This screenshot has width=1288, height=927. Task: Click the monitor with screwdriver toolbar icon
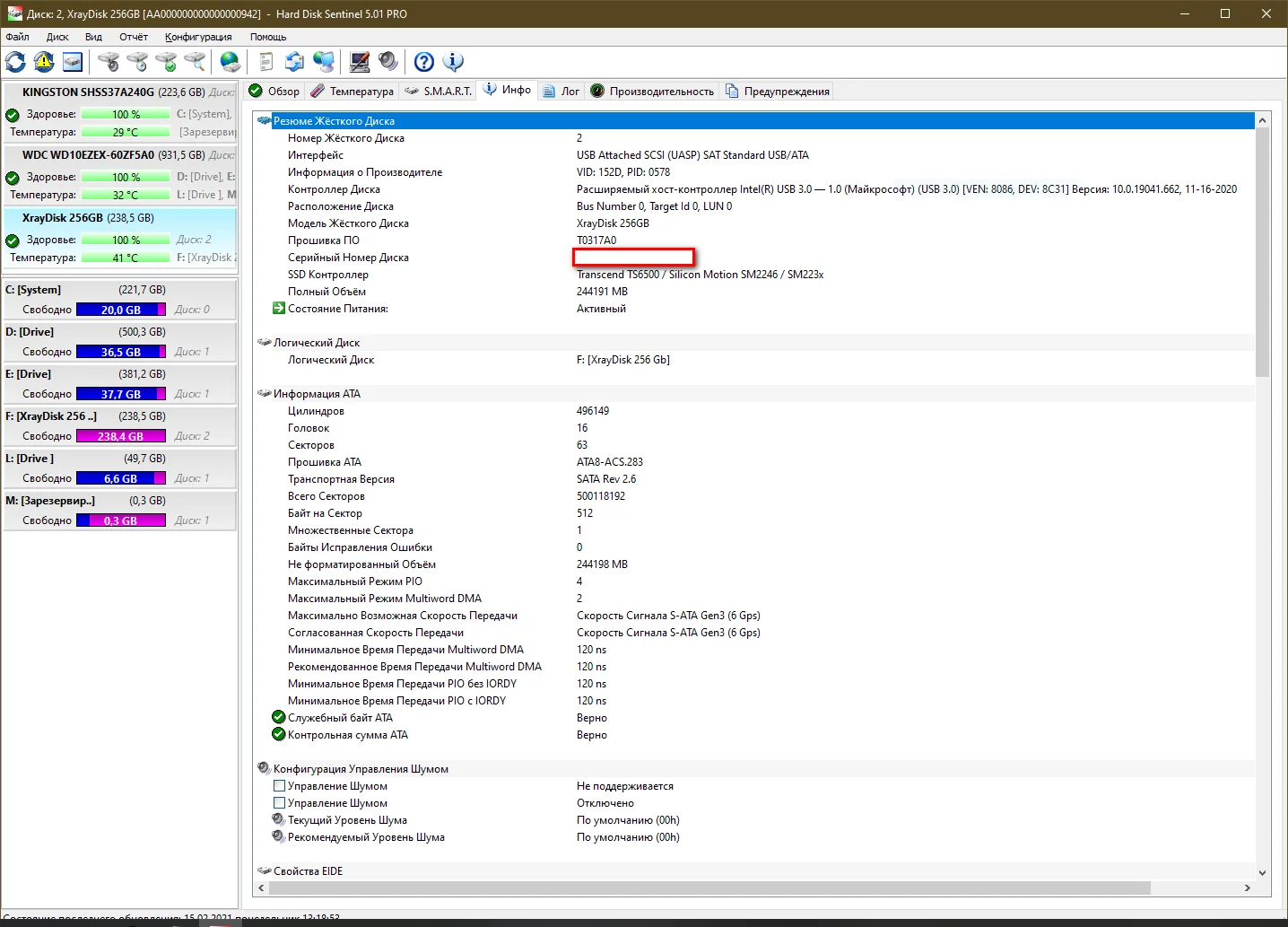tap(360, 62)
